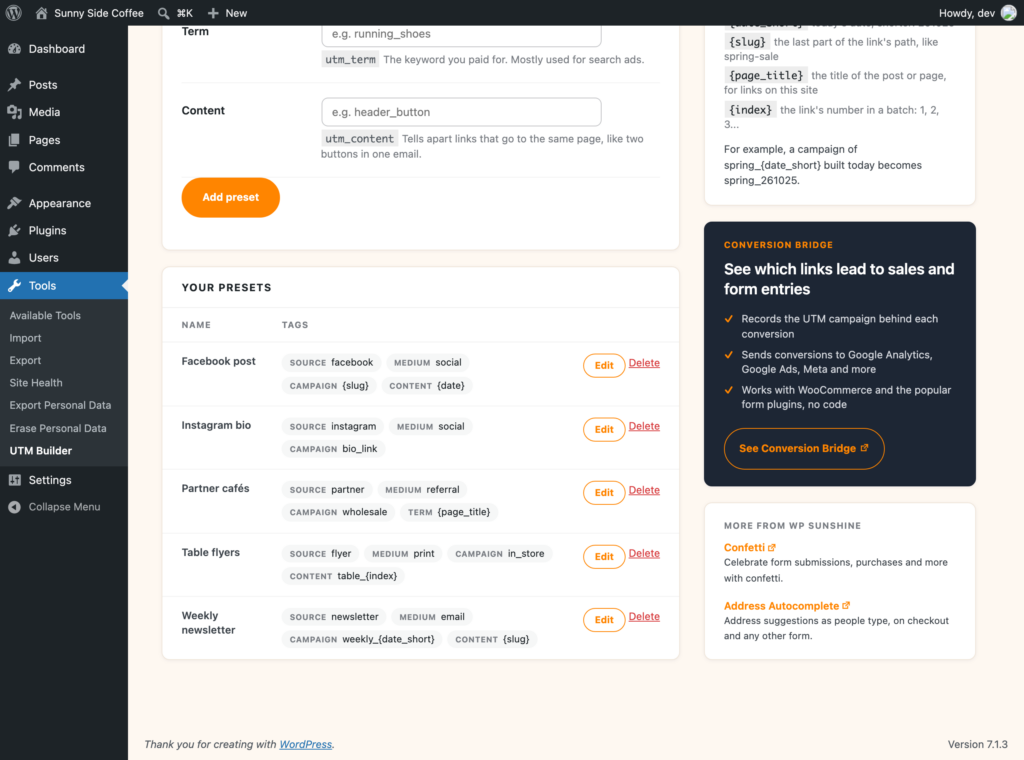Open search with the magnifier icon
Image resolution: width=1024 pixels, height=760 pixels.
(x=163, y=13)
